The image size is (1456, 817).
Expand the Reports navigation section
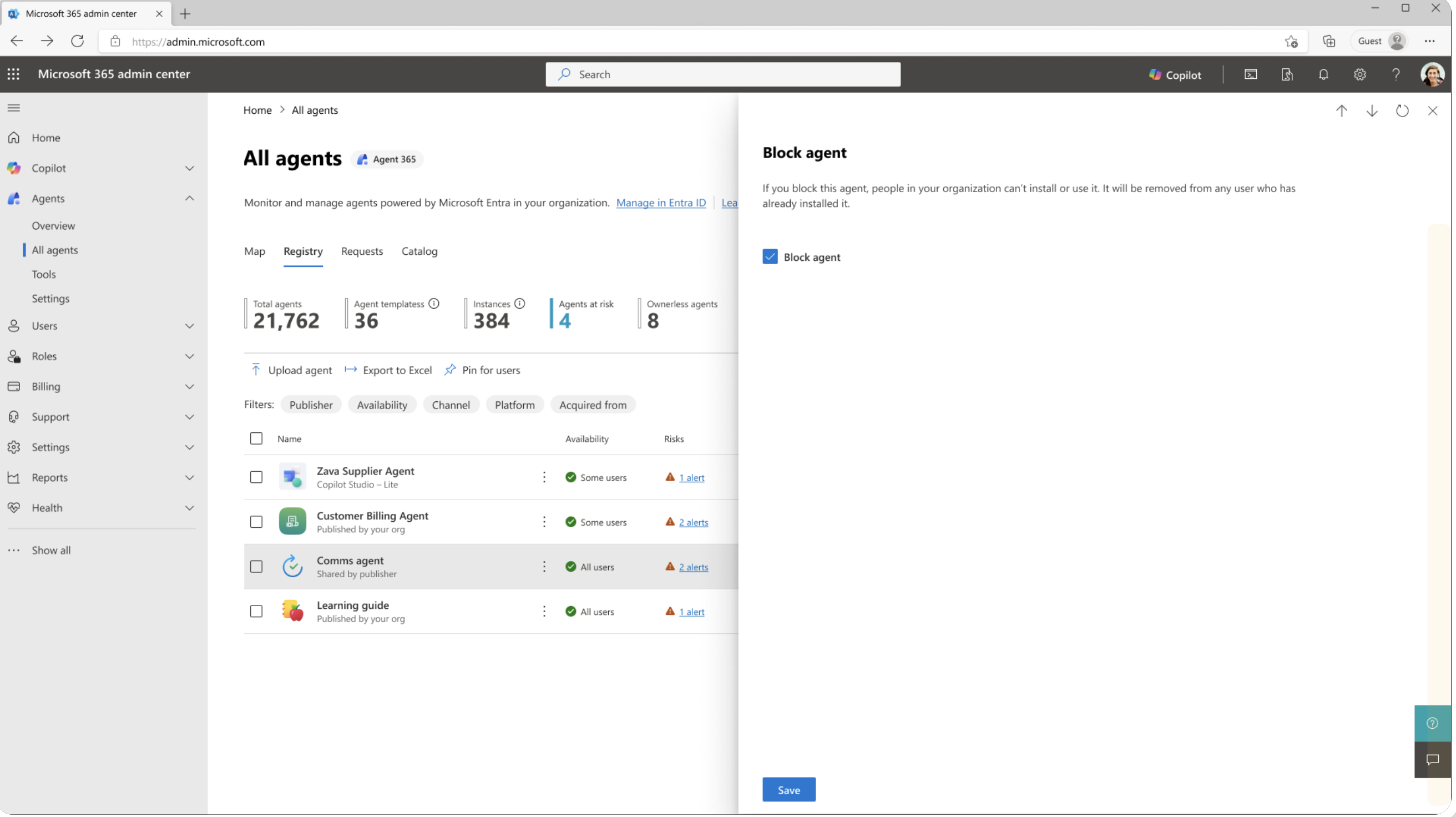click(x=190, y=478)
